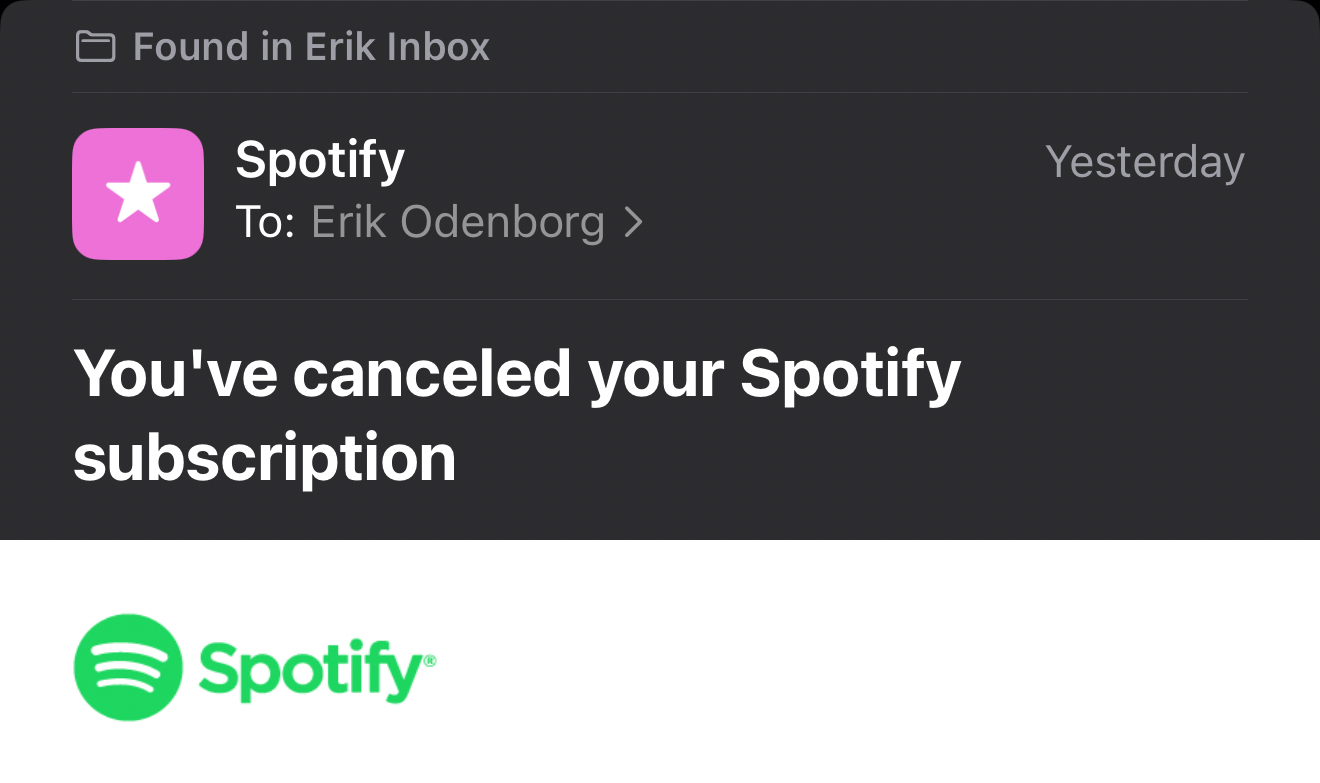Tap the word "canceled" in the subject line
This screenshot has width=1320, height=783.
pyautogui.click(x=432, y=374)
